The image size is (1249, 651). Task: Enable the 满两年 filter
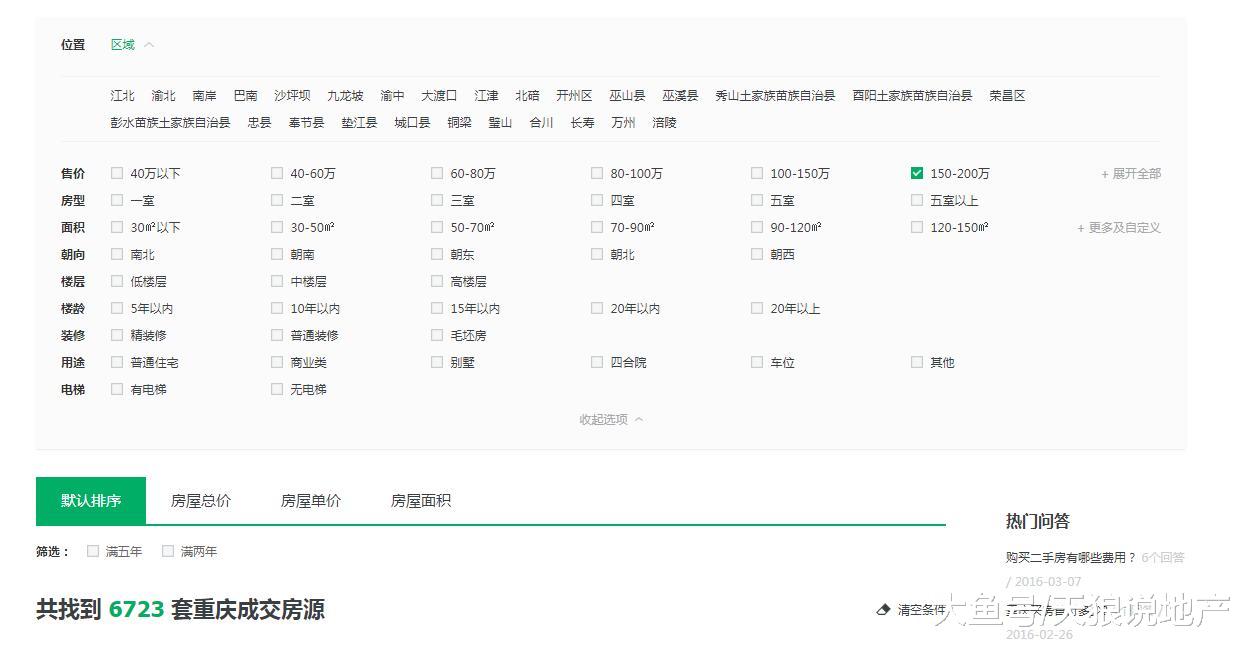[168, 550]
